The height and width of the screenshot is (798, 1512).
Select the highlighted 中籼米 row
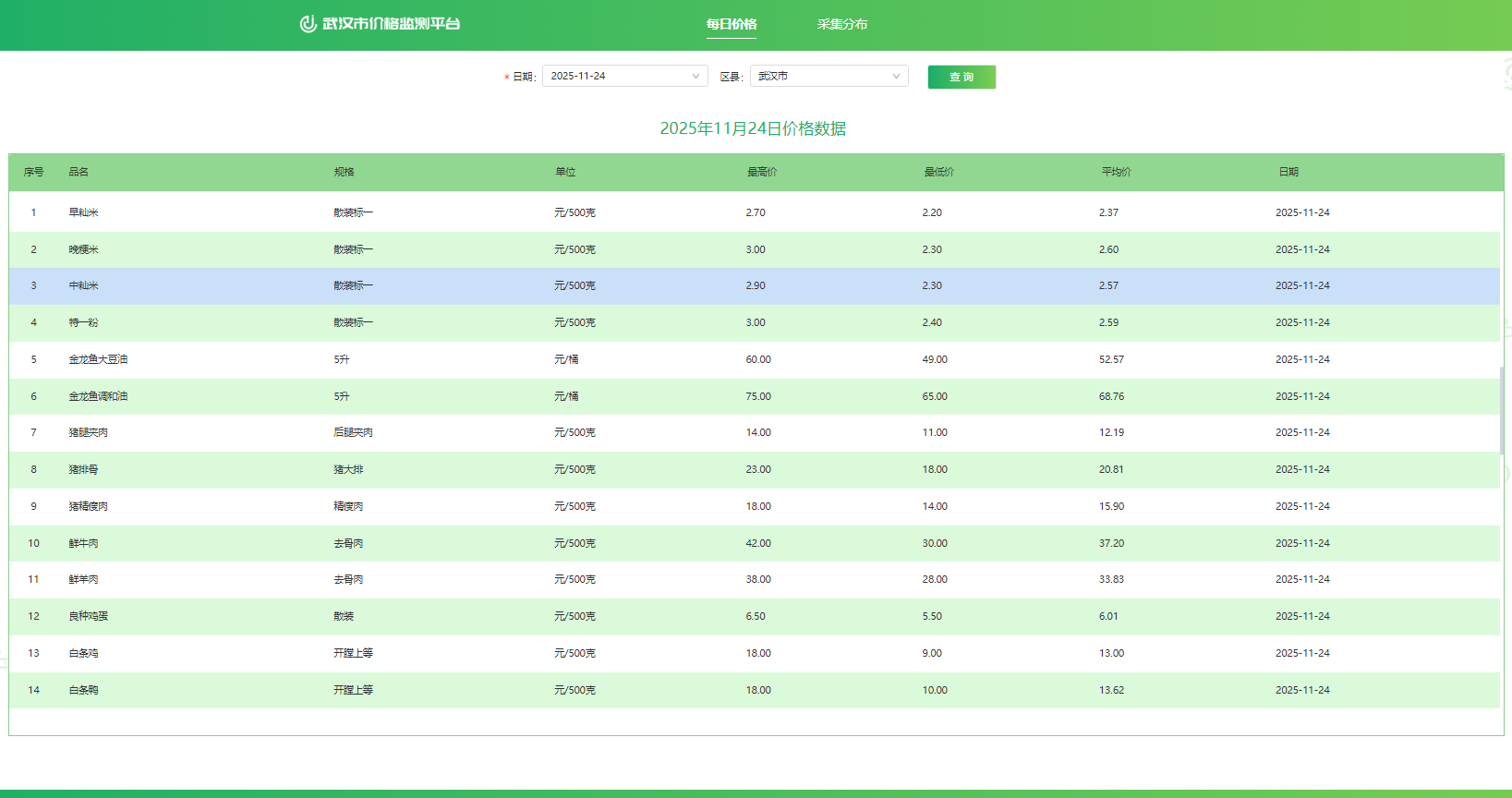83,286
